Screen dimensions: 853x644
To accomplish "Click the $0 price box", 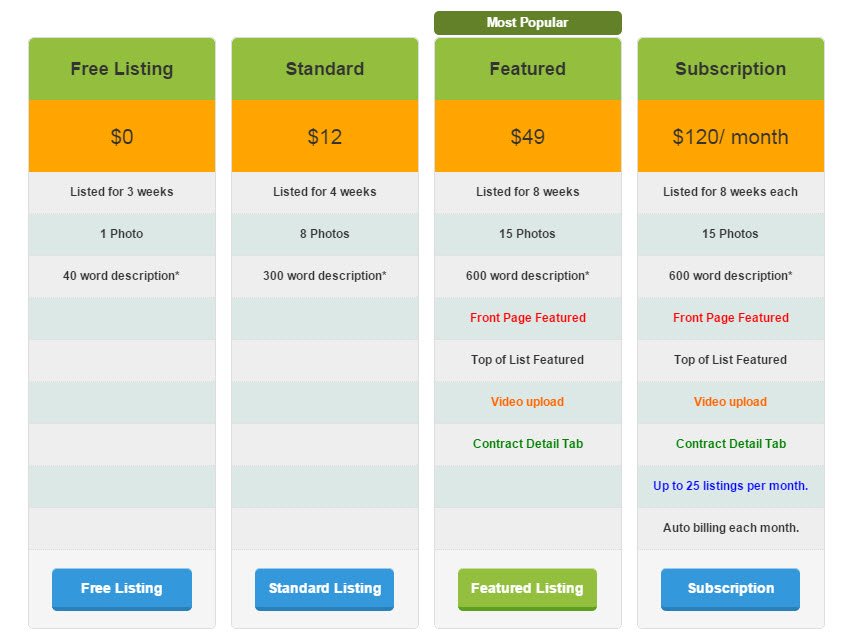I will [122, 136].
